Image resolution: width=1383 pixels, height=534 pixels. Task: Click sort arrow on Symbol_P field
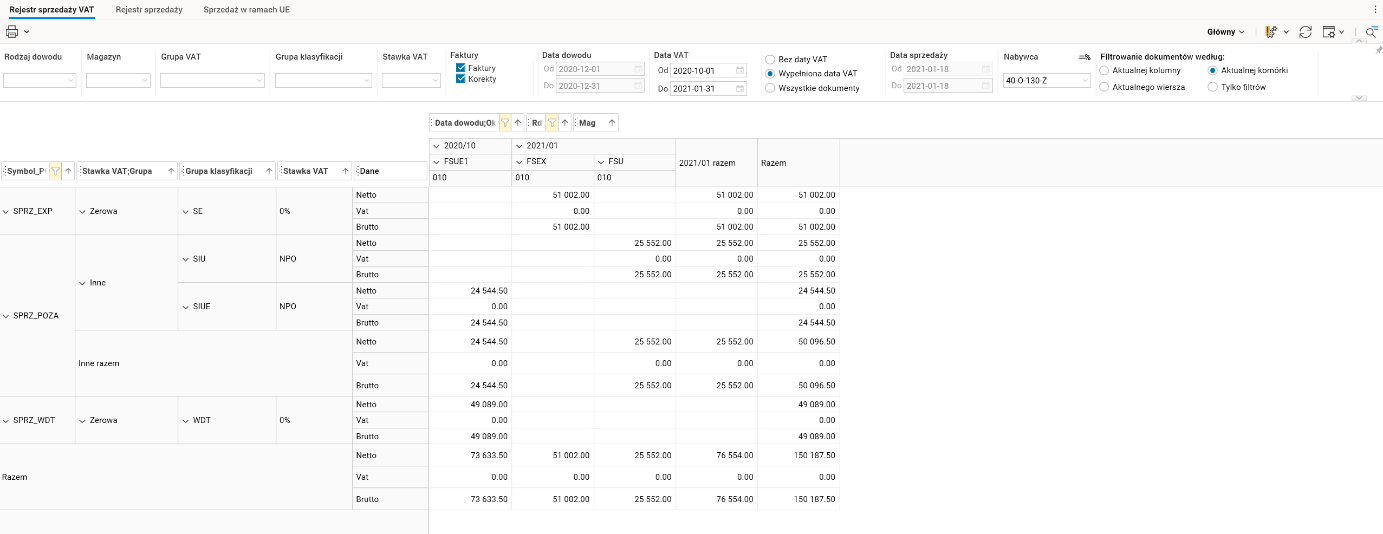click(x=67, y=171)
